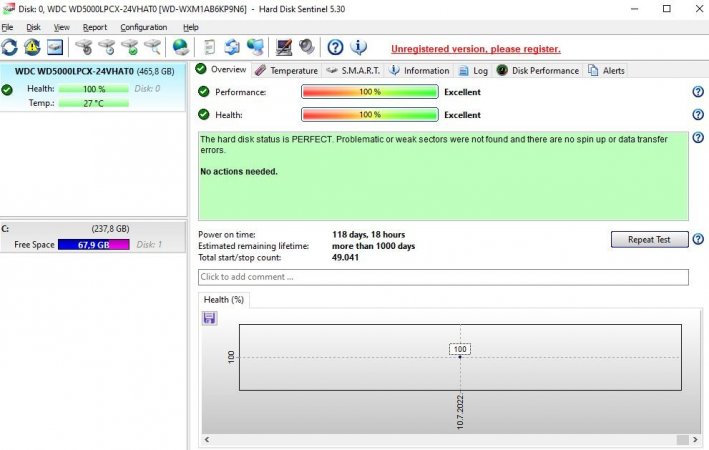This screenshot has width=709, height=450.
Task: Click the green check icon beside Health label
Action: point(204,114)
